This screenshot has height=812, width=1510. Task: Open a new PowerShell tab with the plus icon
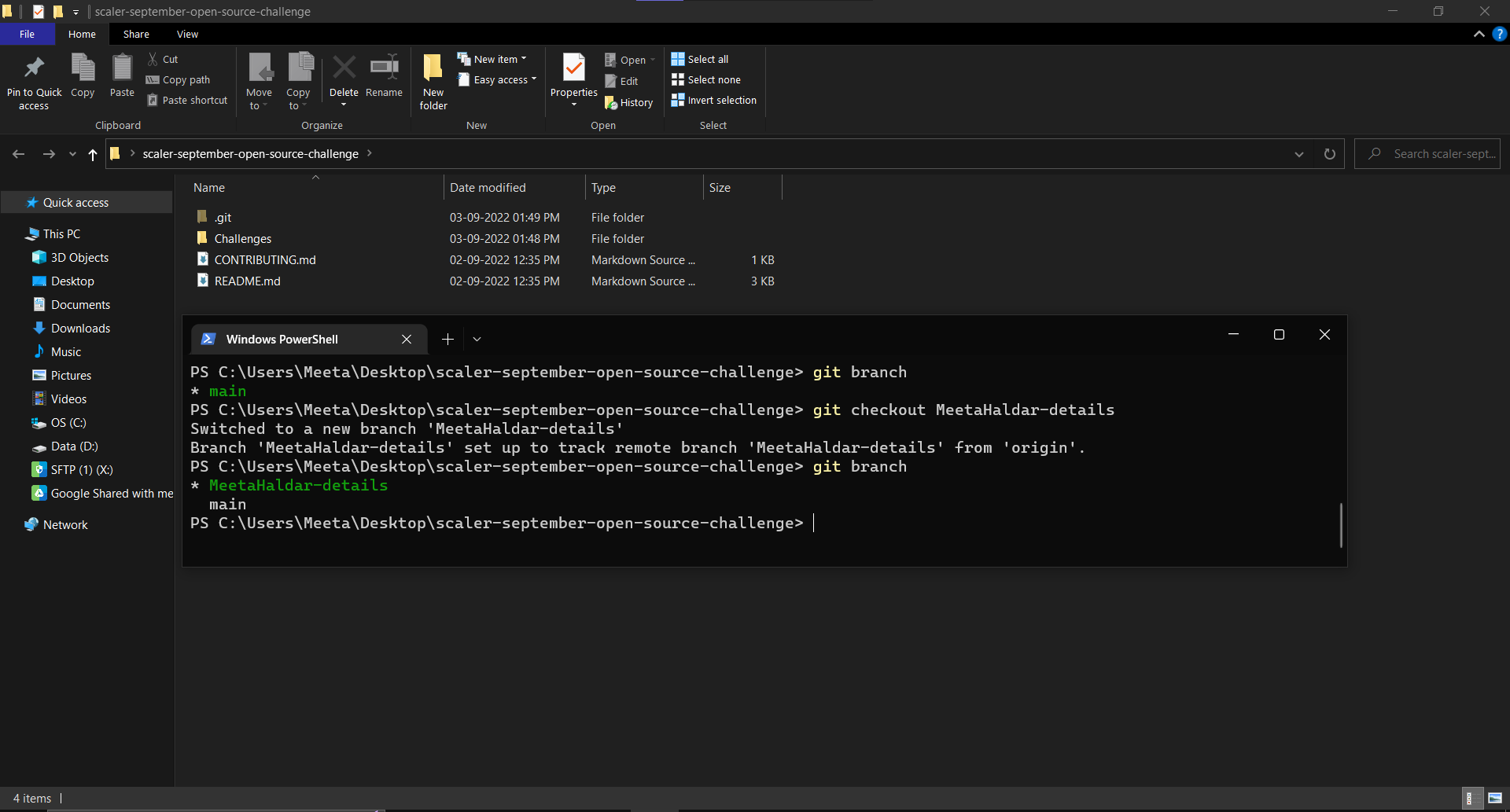(x=447, y=339)
